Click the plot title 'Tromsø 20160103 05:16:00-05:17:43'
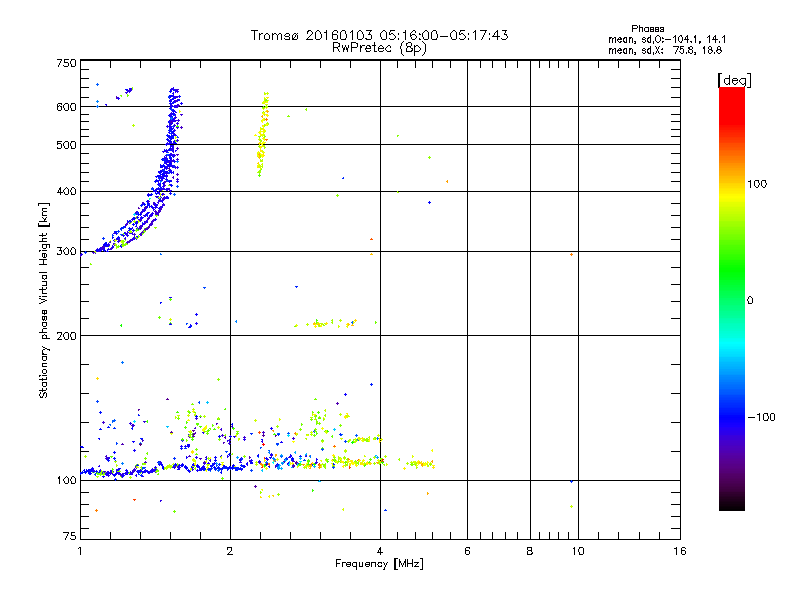This screenshot has height=600, width=800. (x=379, y=35)
